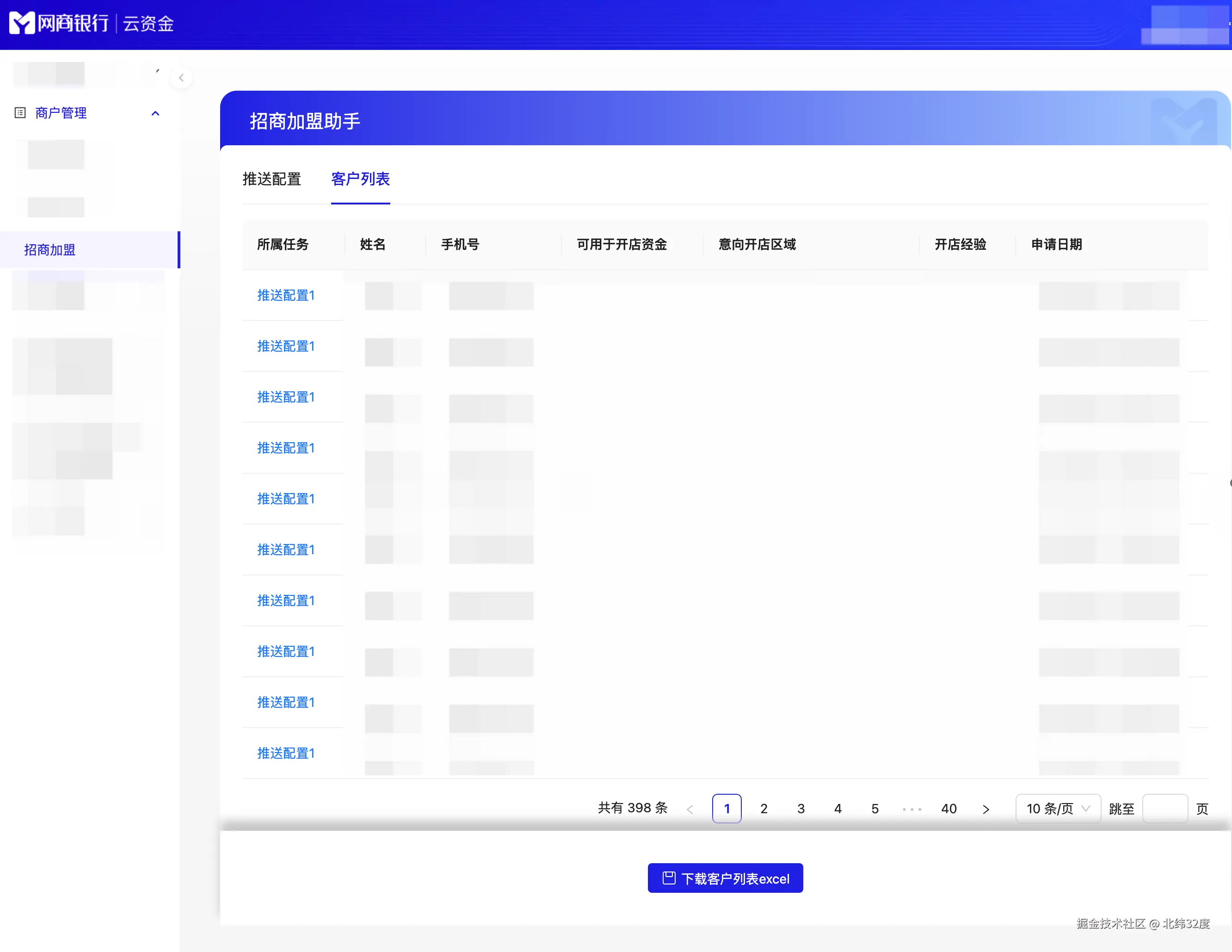Screen dimensions: 1232x952
Task: Go to page 2
Action: [x=764, y=809]
